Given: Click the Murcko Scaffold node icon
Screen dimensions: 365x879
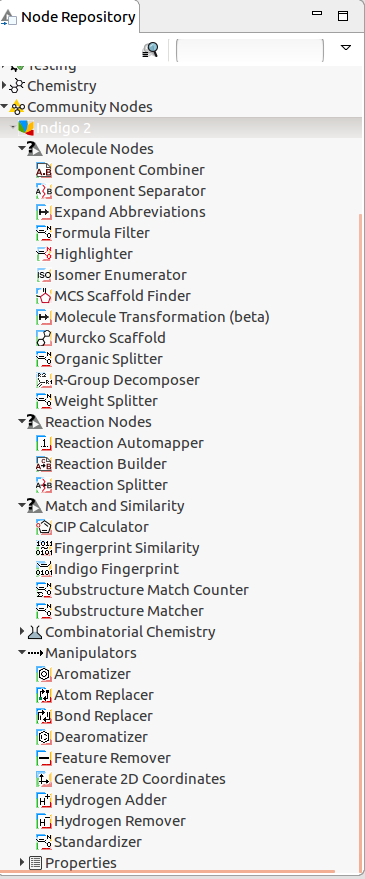Looking at the screenshot, I should point(44,338).
